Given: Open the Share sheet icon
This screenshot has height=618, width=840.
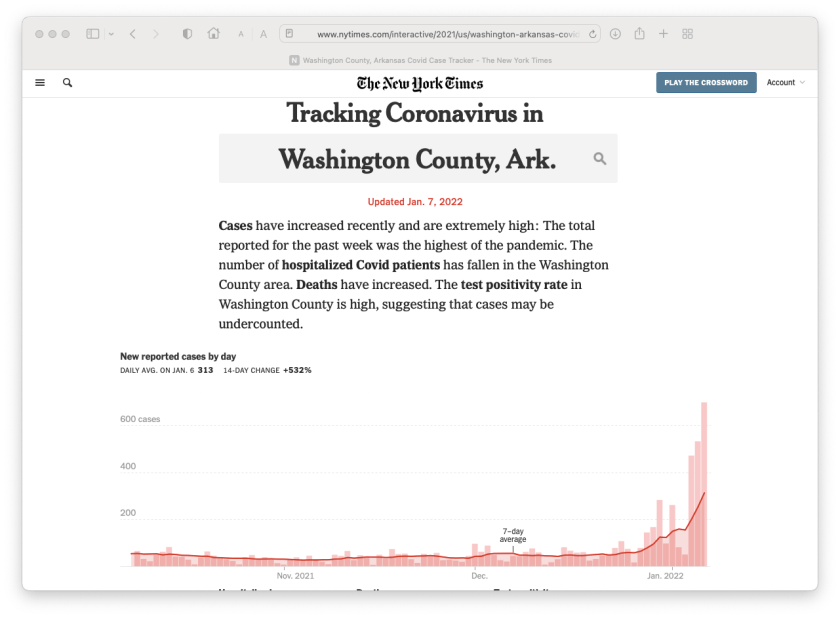Looking at the screenshot, I should pyautogui.click(x=639, y=33).
